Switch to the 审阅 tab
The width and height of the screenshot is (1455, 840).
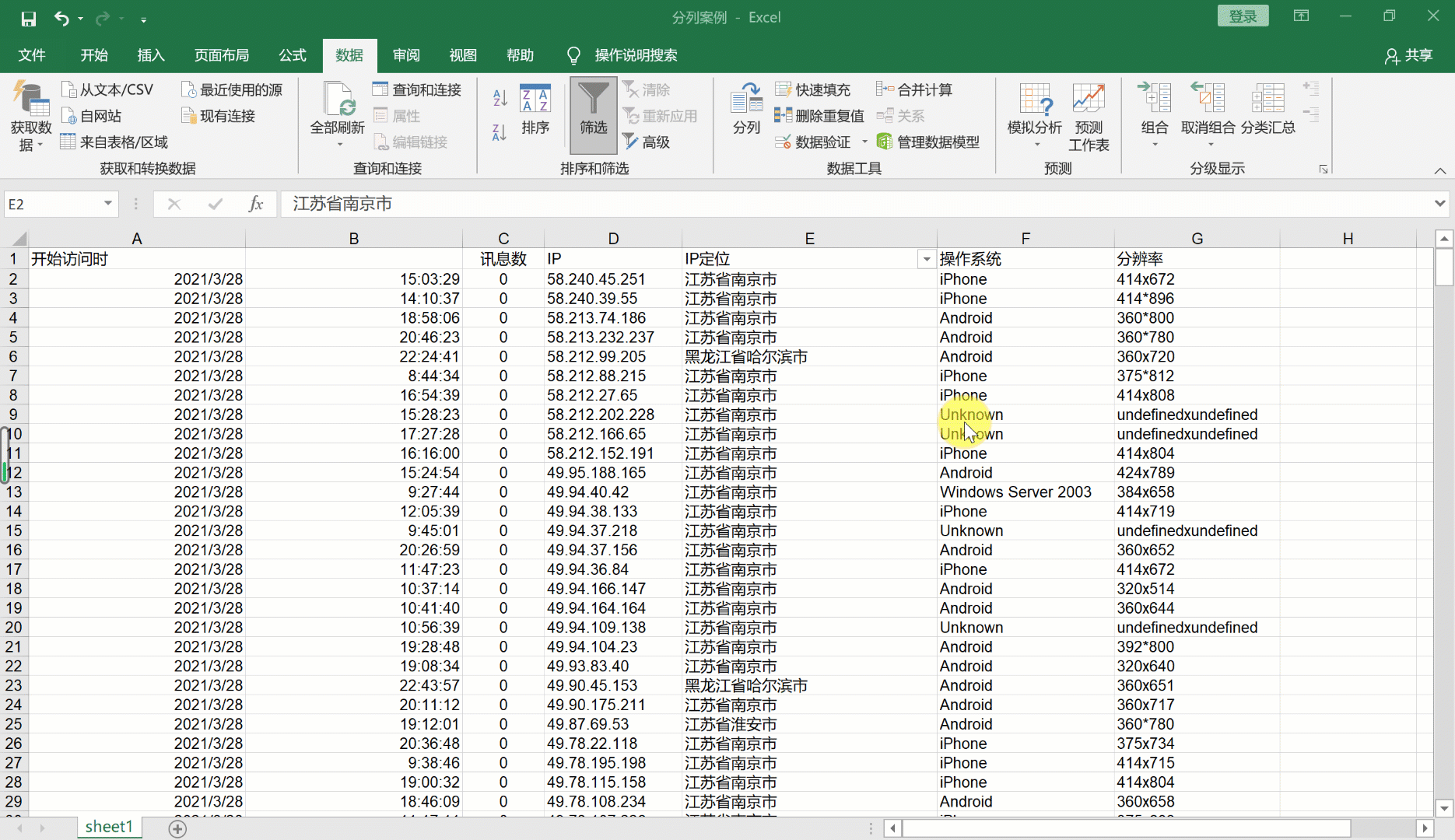(x=406, y=55)
